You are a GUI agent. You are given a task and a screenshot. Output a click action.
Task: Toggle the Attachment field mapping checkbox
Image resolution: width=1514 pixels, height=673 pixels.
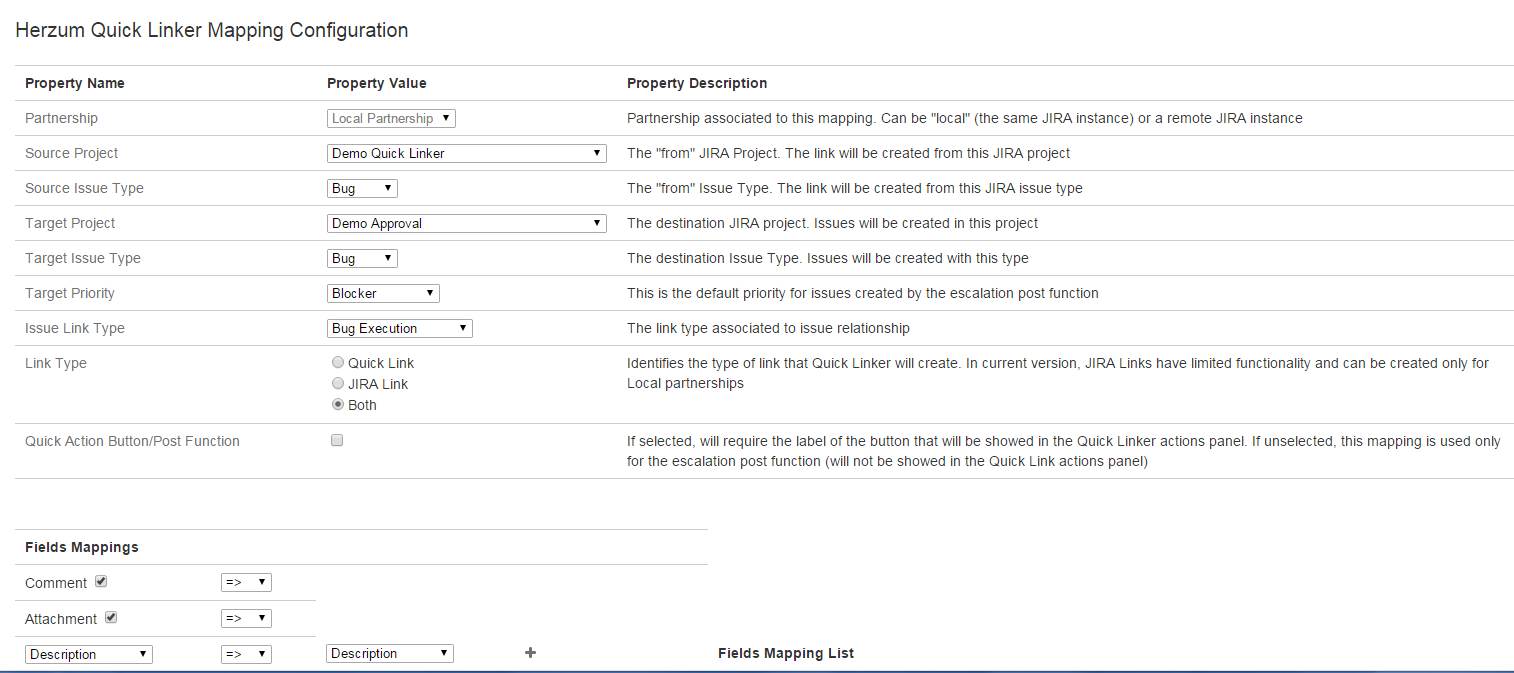(111, 618)
